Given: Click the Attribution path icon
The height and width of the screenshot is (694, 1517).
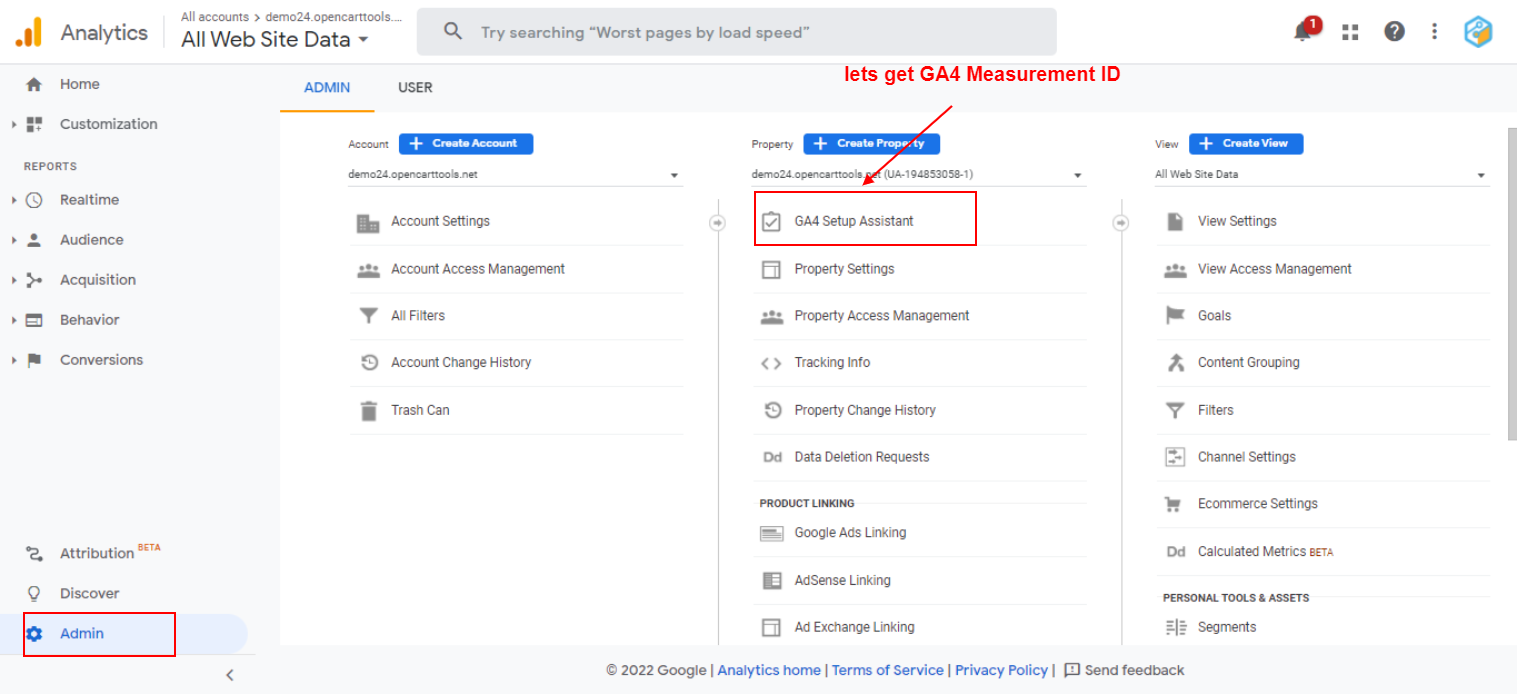Looking at the screenshot, I should 34,553.
